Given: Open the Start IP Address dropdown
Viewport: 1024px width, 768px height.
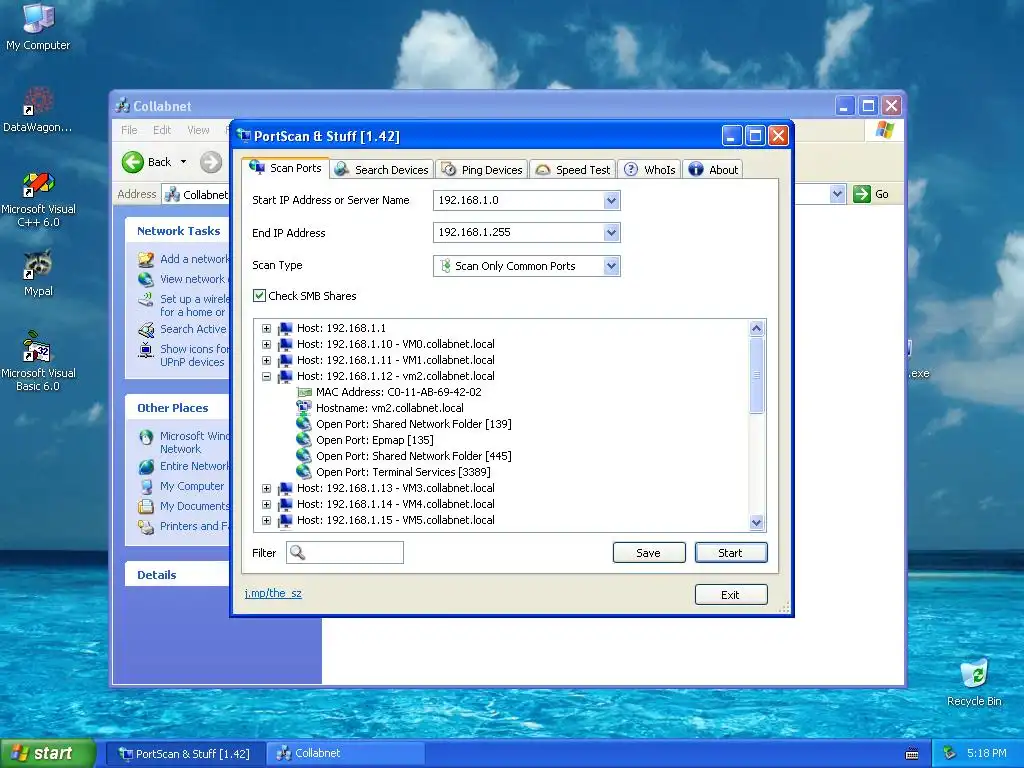Looking at the screenshot, I should click(x=611, y=200).
